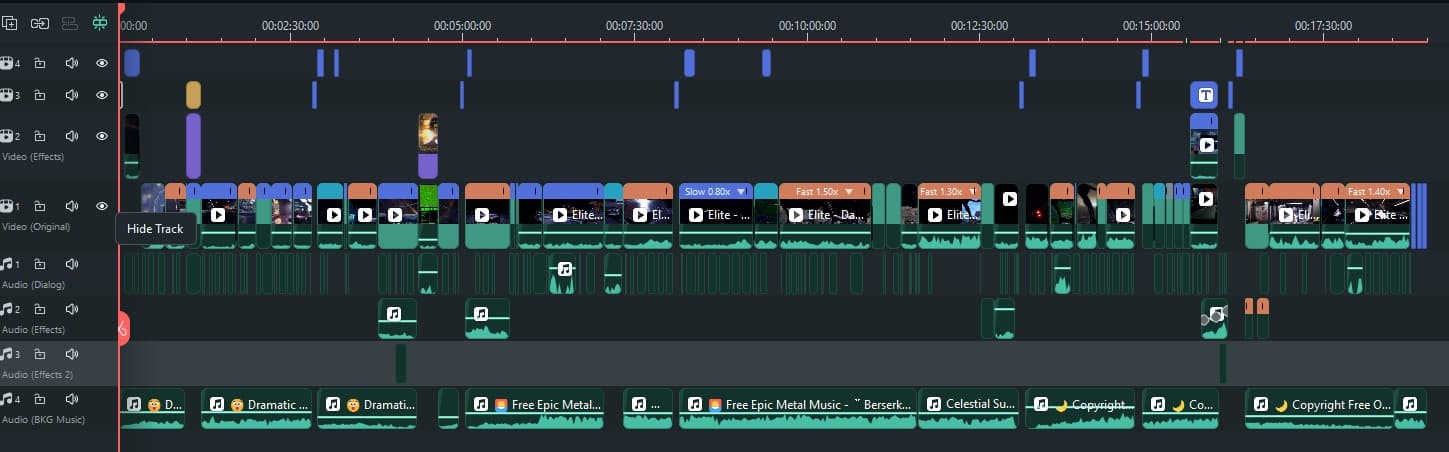Click the Add Track icon
The width and height of the screenshot is (1449, 452).
(10, 22)
